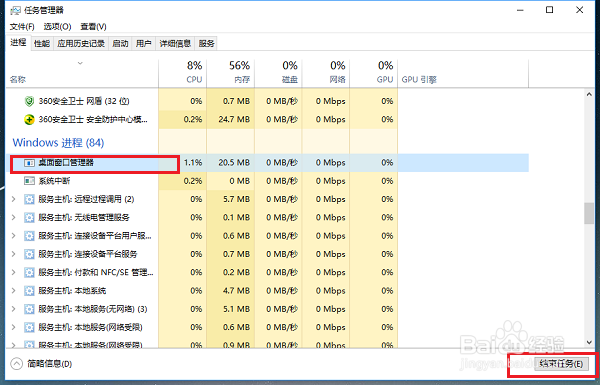Switch to the 性能 tab
Image resolution: width=600 pixels, height=385 pixels.
[x=42, y=44]
